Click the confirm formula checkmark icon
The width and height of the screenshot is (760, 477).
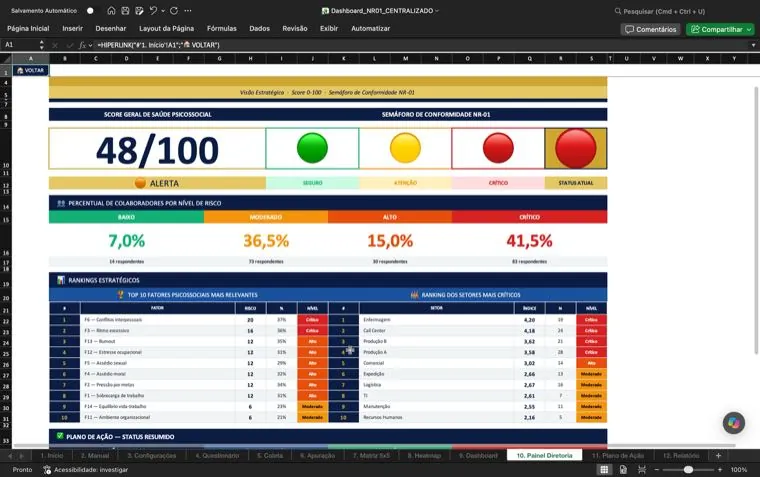click(70, 45)
